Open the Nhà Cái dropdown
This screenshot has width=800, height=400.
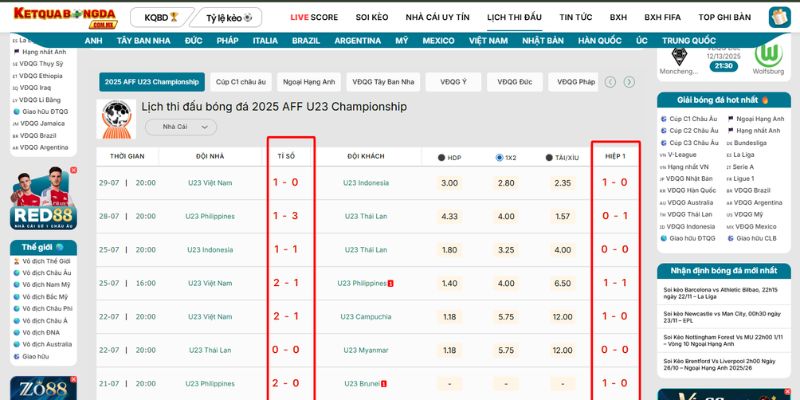tap(181, 127)
